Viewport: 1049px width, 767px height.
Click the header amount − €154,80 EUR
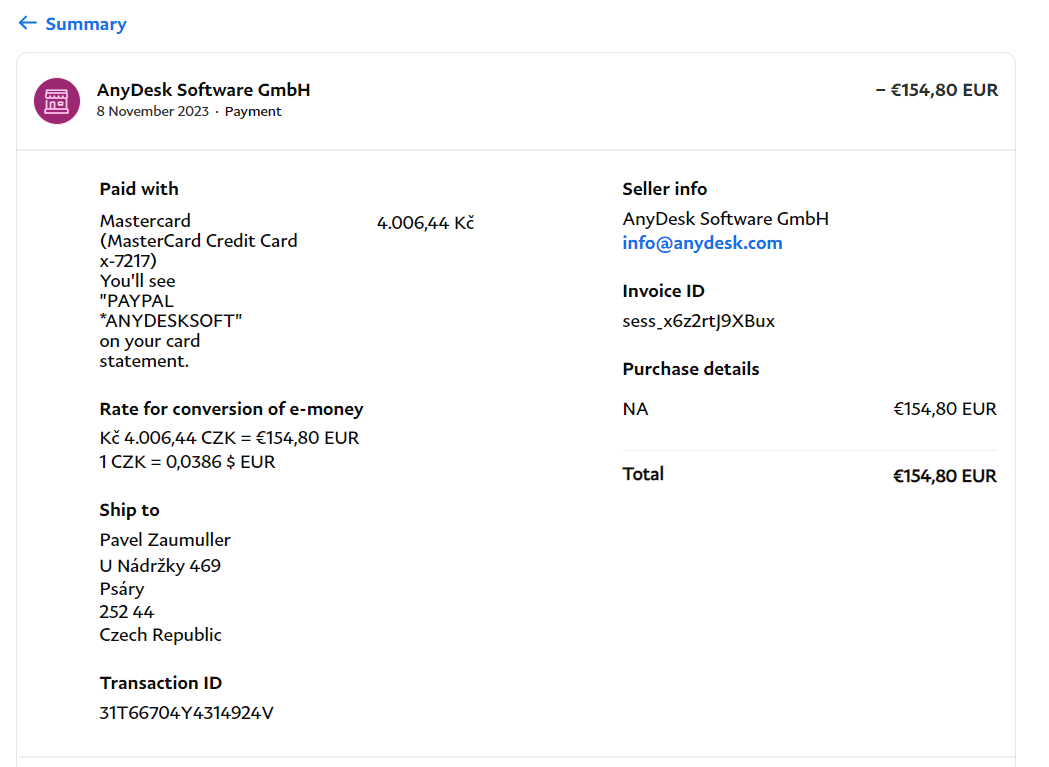pyautogui.click(x=936, y=90)
